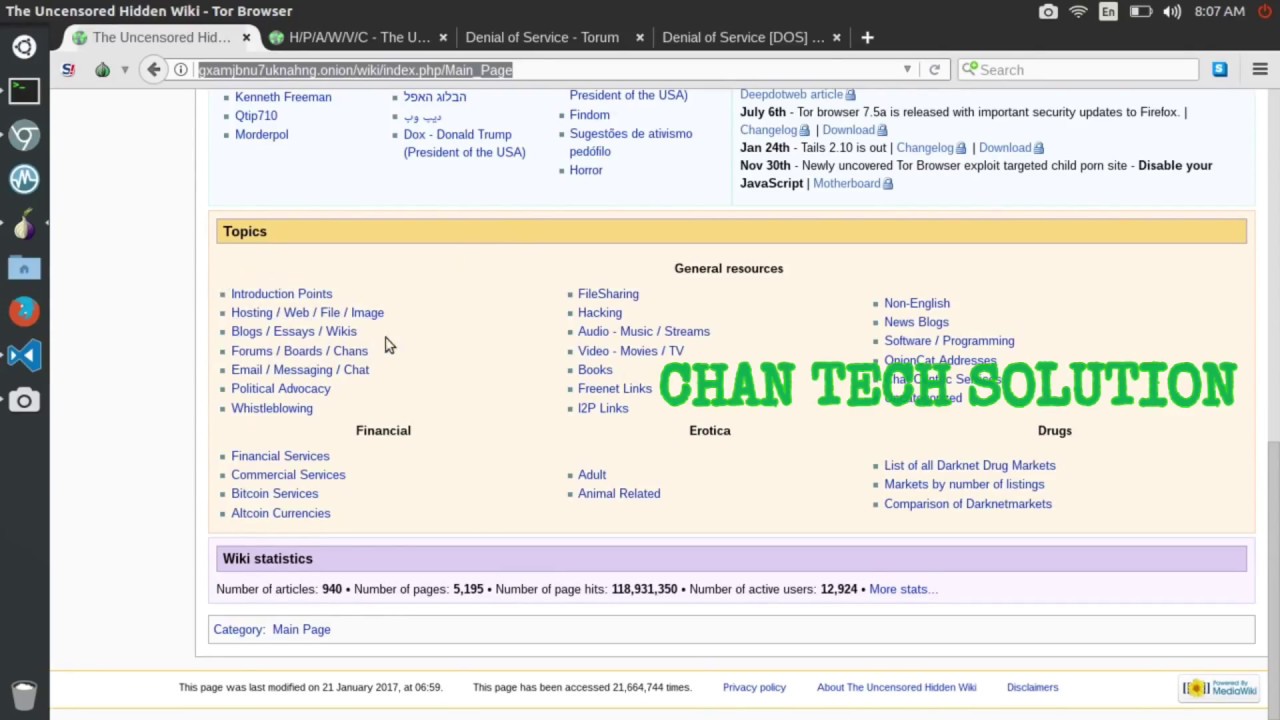Screen dimensions: 1280x720
Task: Open the Whistleblowing link
Action: [x=272, y=408]
